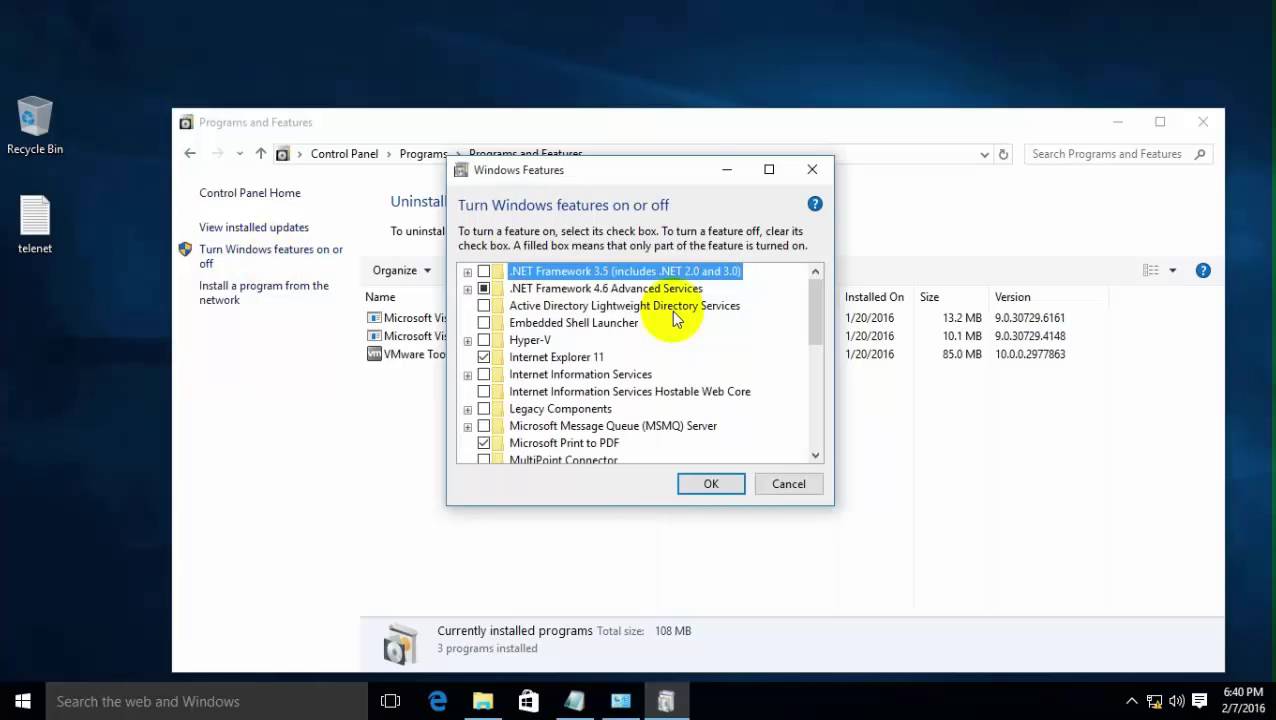The width and height of the screenshot is (1276, 720).
Task: Click the help icon in Programs and Features
Action: [x=1203, y=270]
